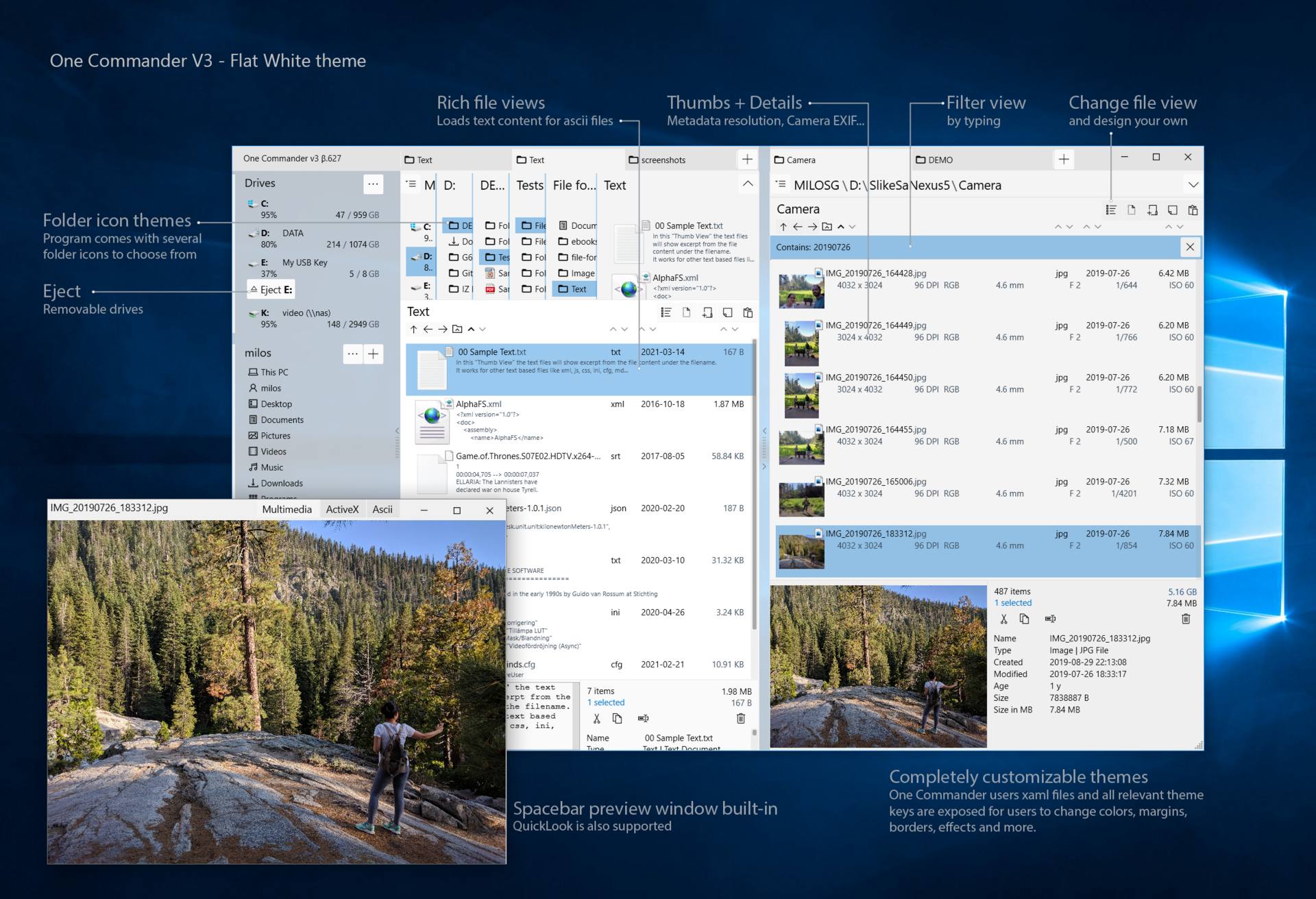Expand the DEMO panel header chevron

coord(1192,184)
